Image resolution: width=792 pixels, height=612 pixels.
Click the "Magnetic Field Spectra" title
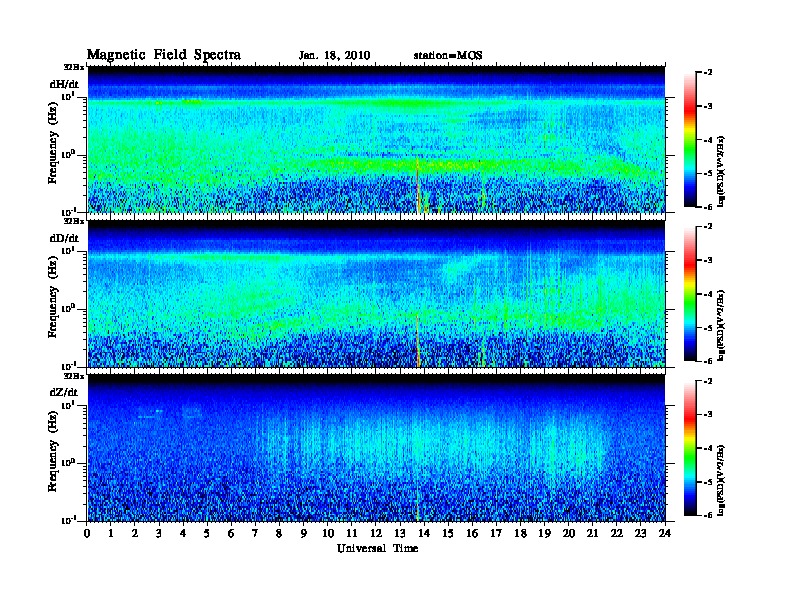(x=164, y=55)
